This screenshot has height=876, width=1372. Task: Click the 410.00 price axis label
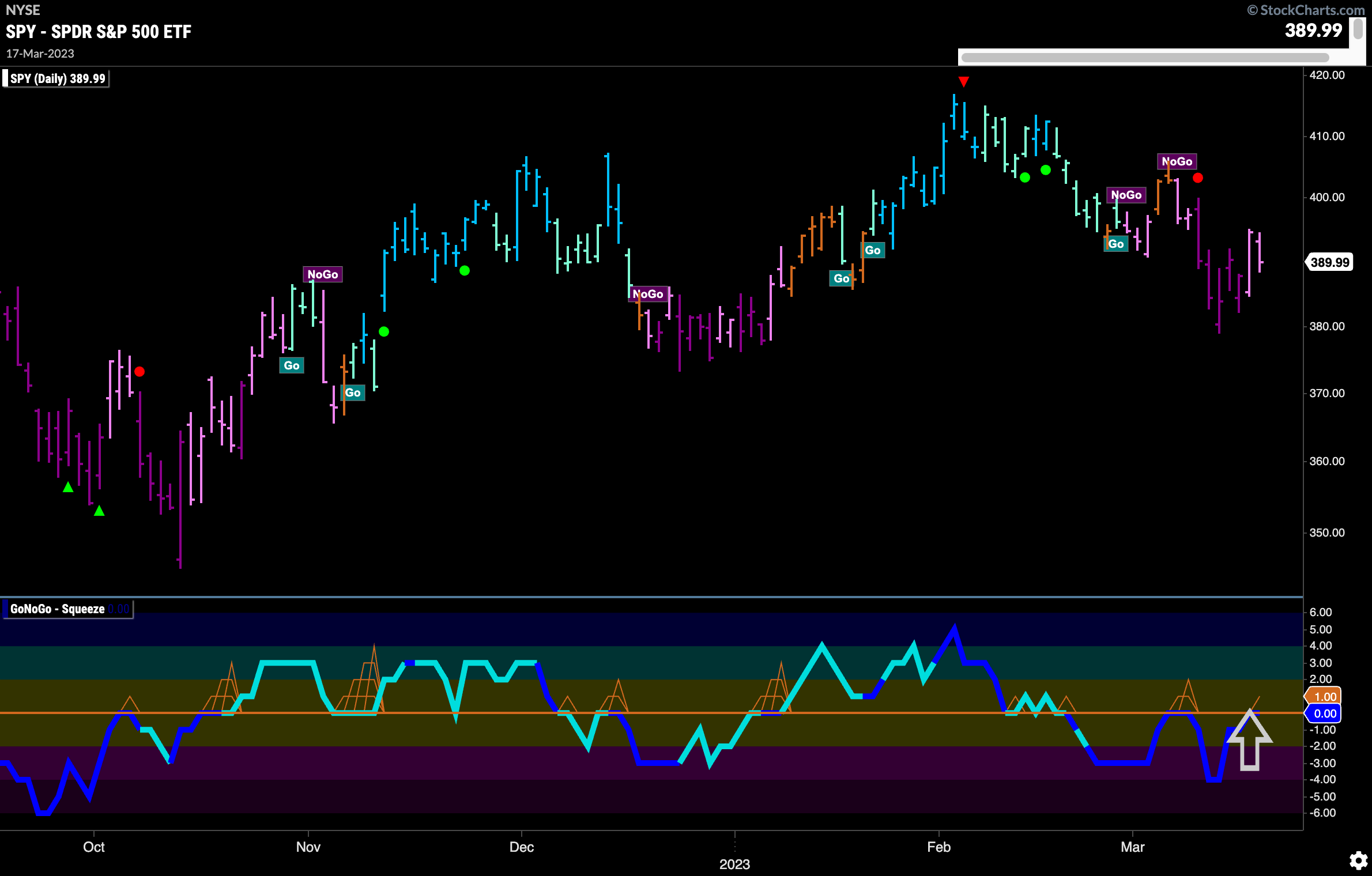point(1327,136)
